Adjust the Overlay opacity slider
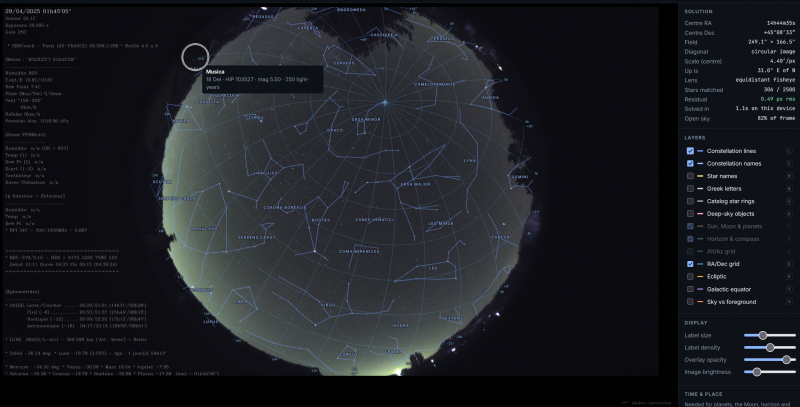 pyautogui.click(x=769, y=360)
